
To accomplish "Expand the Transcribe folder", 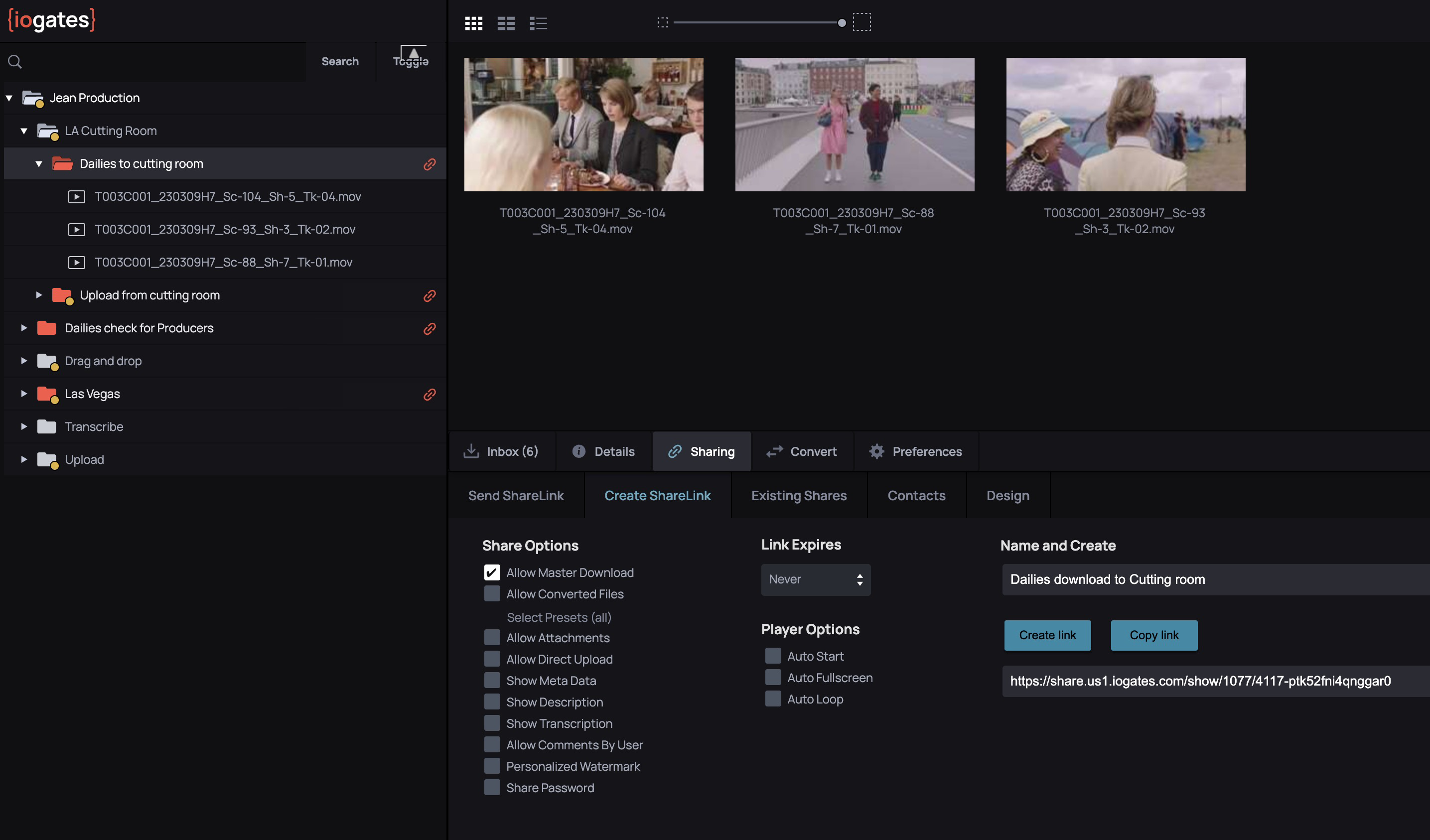I will [24, 427].
